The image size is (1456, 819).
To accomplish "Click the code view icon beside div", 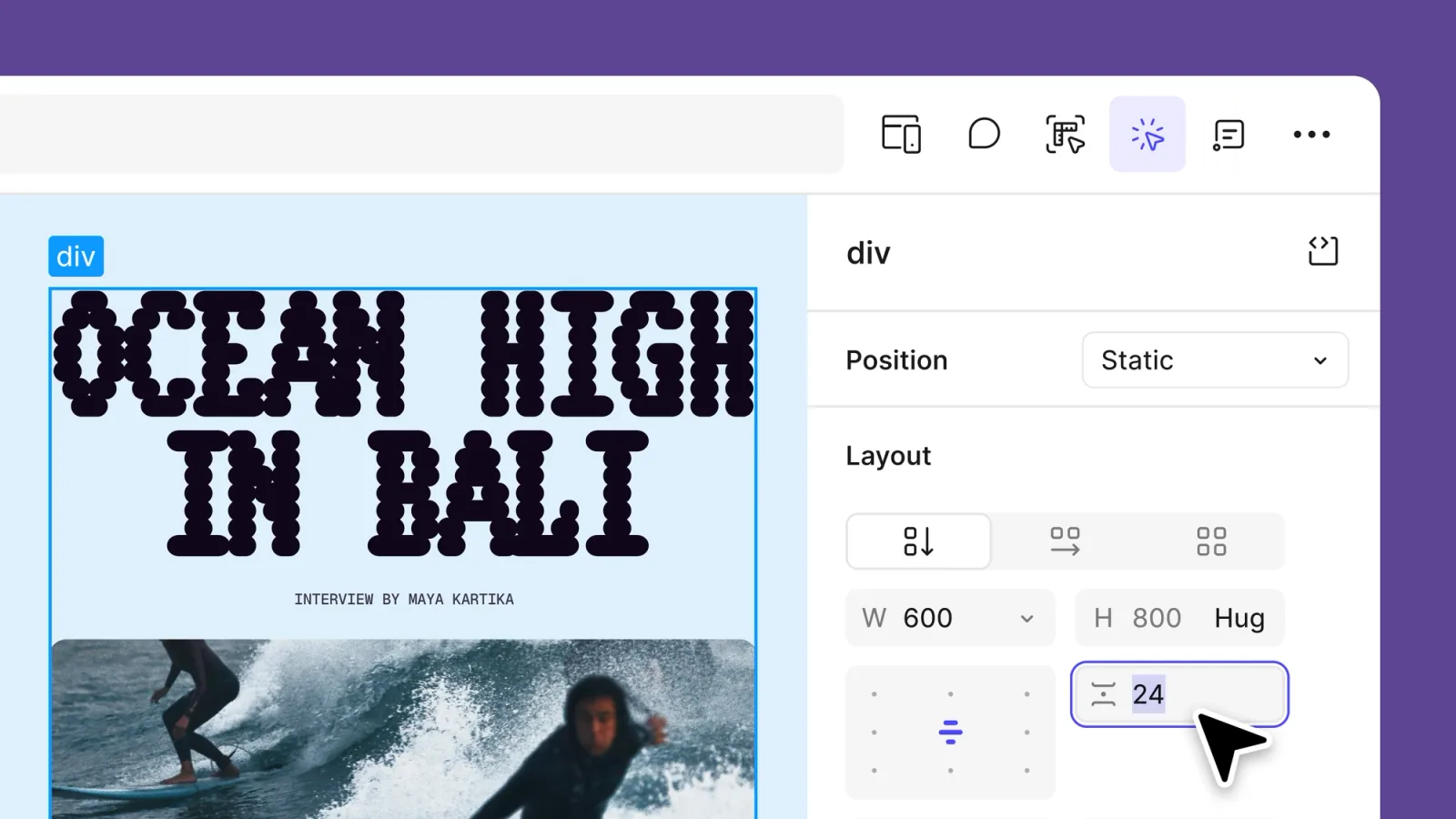I will pyautogui.click(x=1323, y=251).
